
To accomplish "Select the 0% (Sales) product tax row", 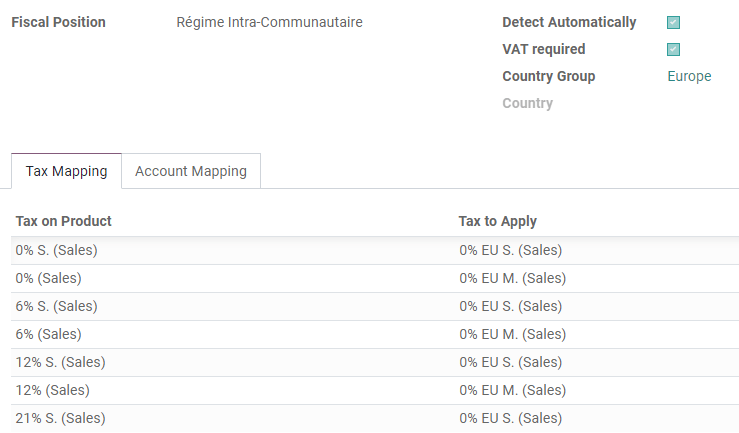I will click(x=49, y=279).
